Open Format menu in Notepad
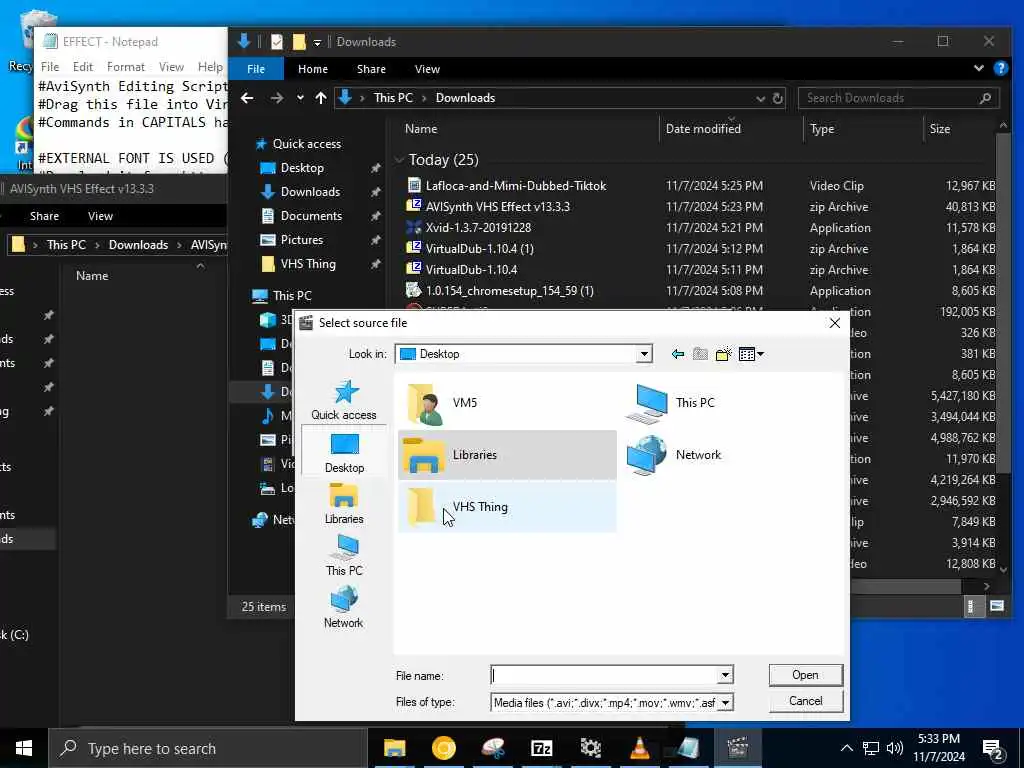Image resolution: width=1024 pixels, height=768 pixels. 125,67
